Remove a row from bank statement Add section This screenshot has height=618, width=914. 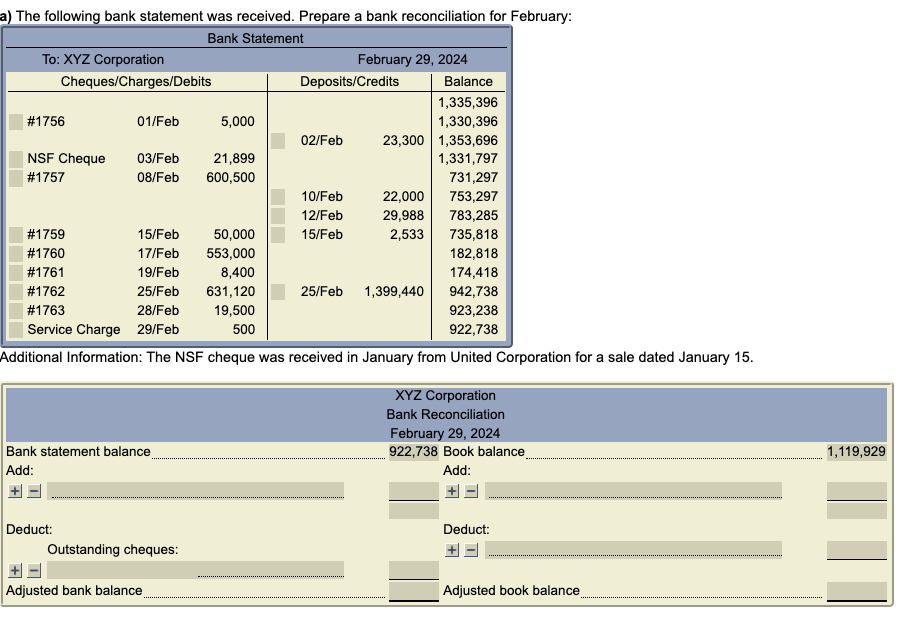[34, 491]
